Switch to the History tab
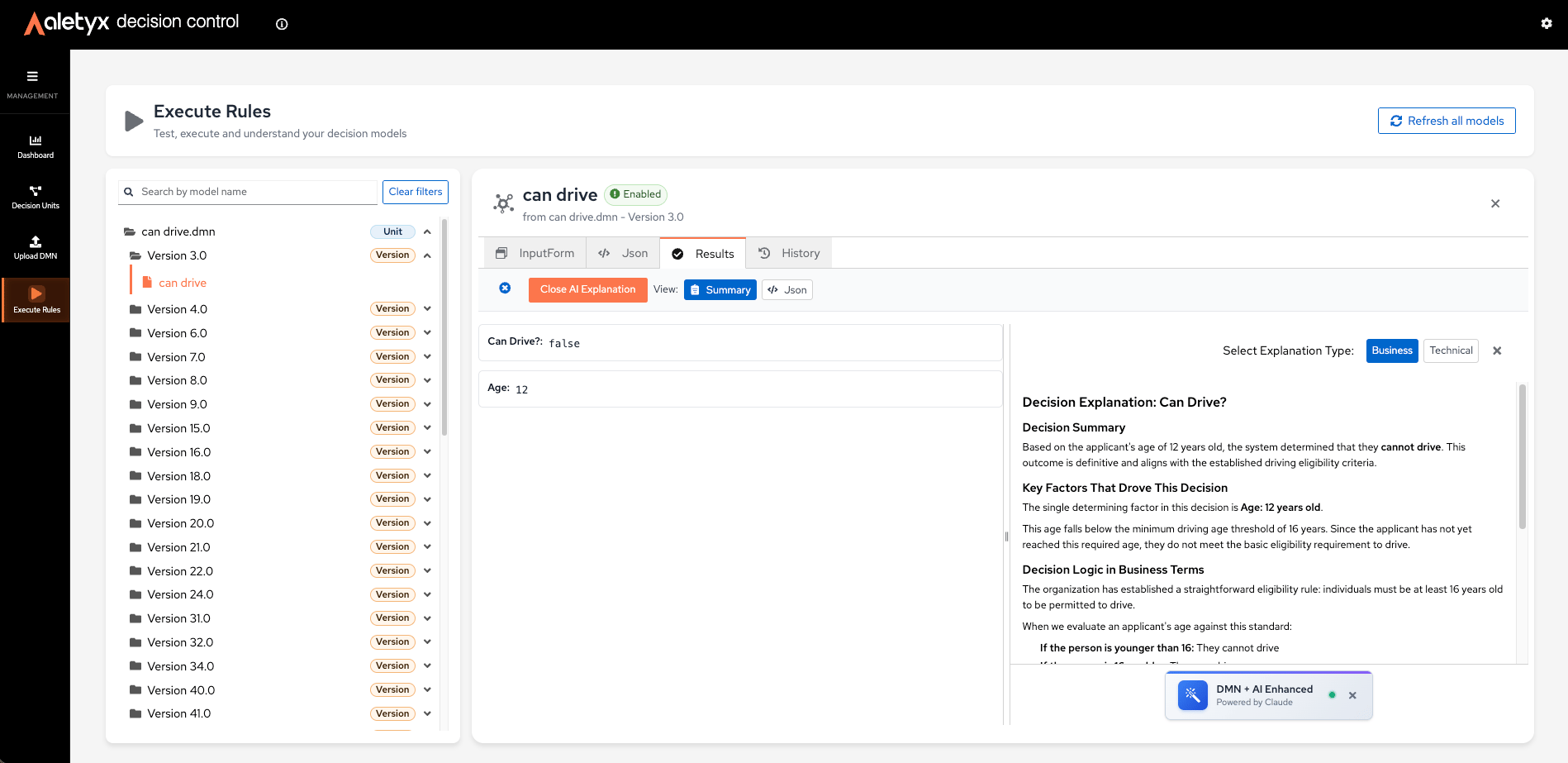Image resolution: width=1568 pixels, height=763 pixels. [x=789, y=253]
